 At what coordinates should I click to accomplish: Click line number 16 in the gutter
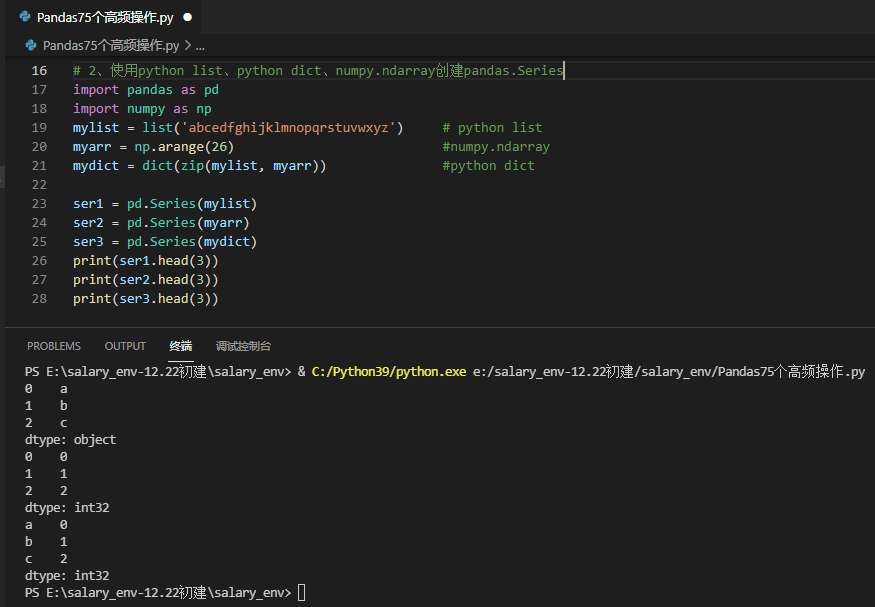click(39, 71)
